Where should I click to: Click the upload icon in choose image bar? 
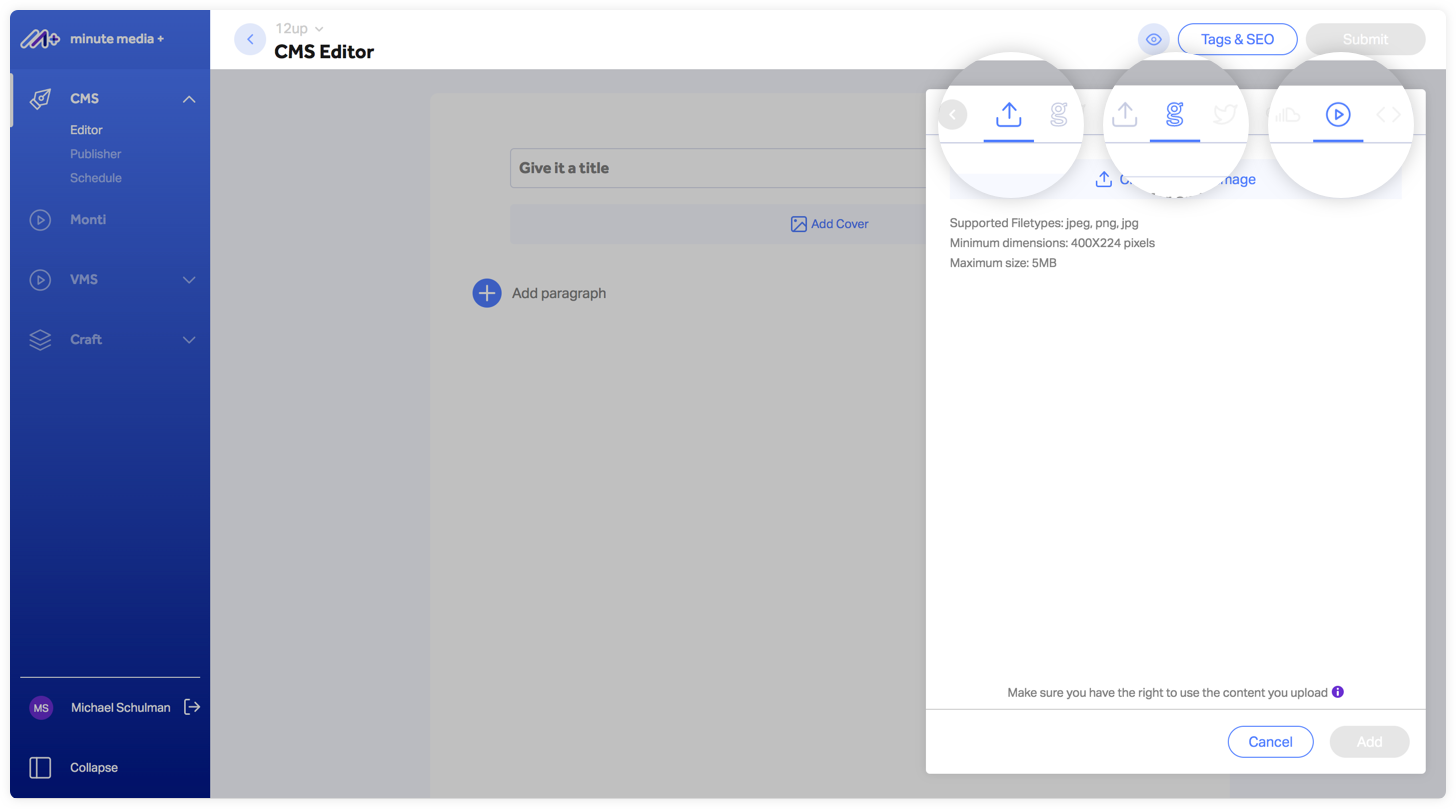click(1103, 179)
